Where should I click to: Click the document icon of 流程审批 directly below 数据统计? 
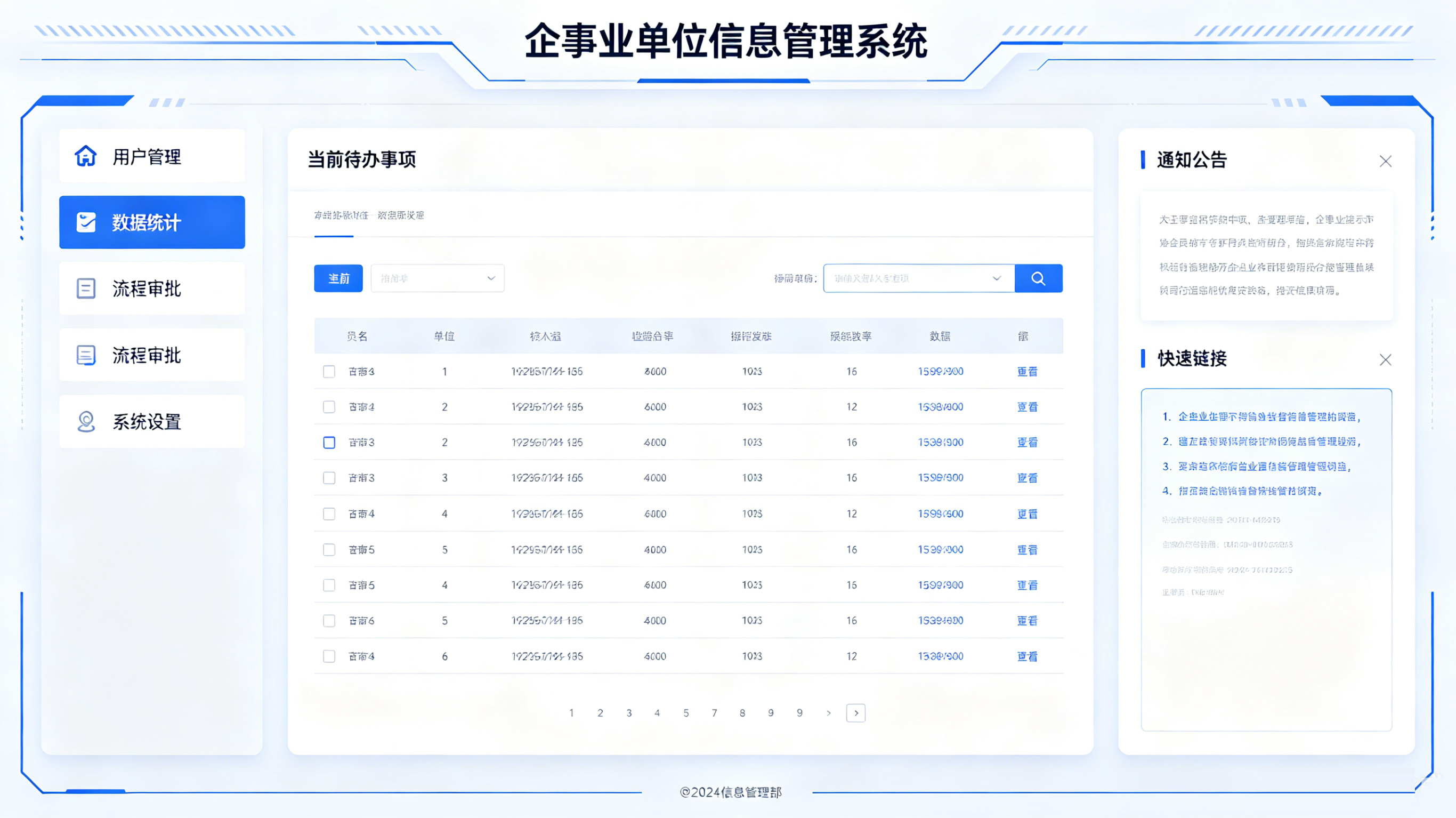(x=86, y=288)
